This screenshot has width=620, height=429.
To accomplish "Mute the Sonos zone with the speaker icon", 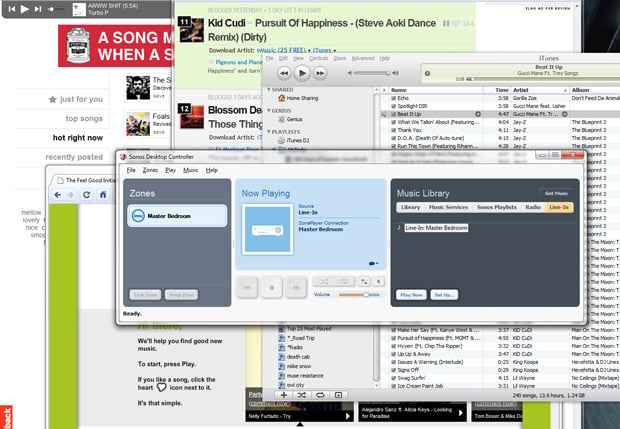I will [378, 282].
